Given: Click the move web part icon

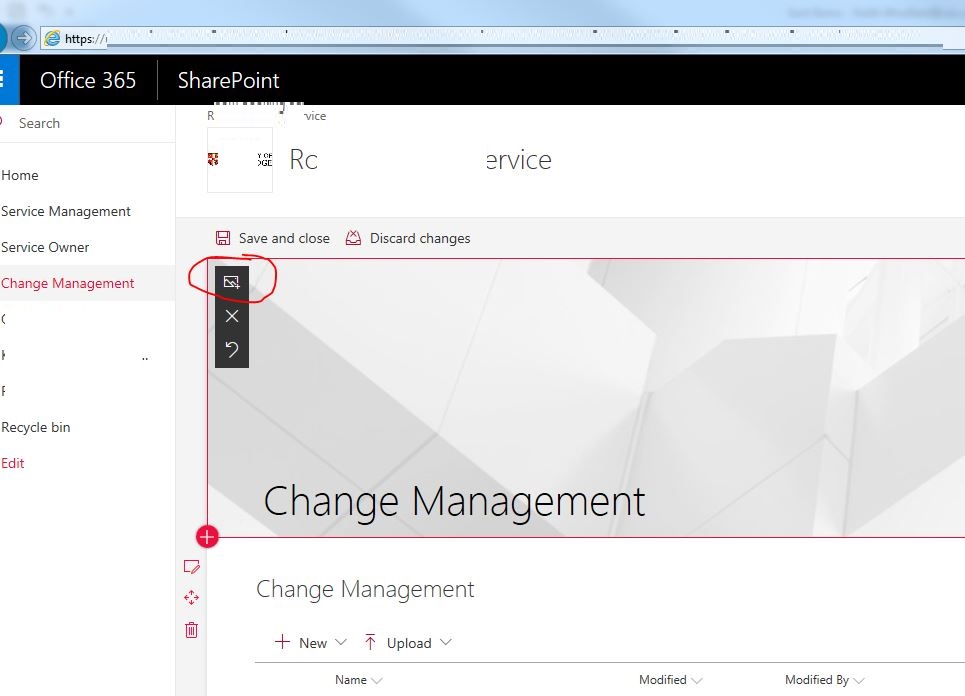Looking at the screenshot, I should (191, 598).
